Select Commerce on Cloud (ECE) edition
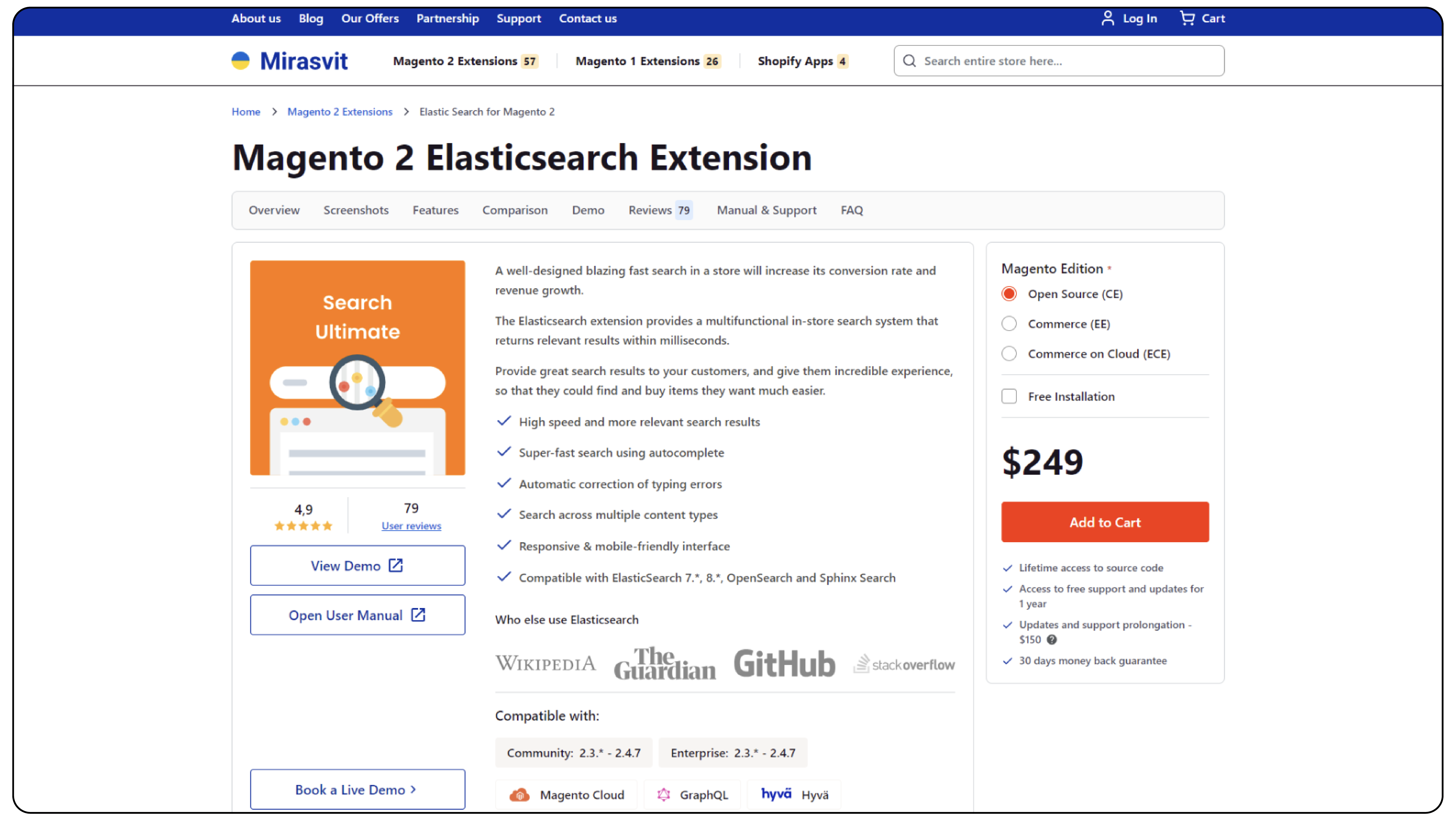Viewport: 1456px width, 821px height. pos(1009,354)
